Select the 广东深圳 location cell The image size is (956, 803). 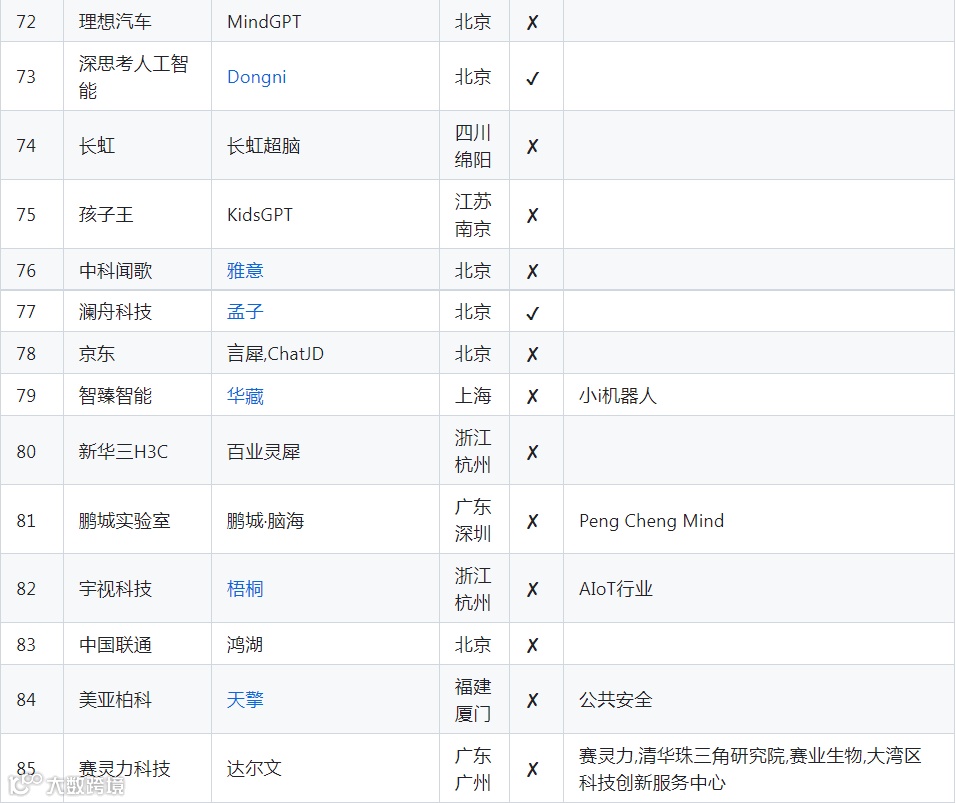tap(474, 519)
